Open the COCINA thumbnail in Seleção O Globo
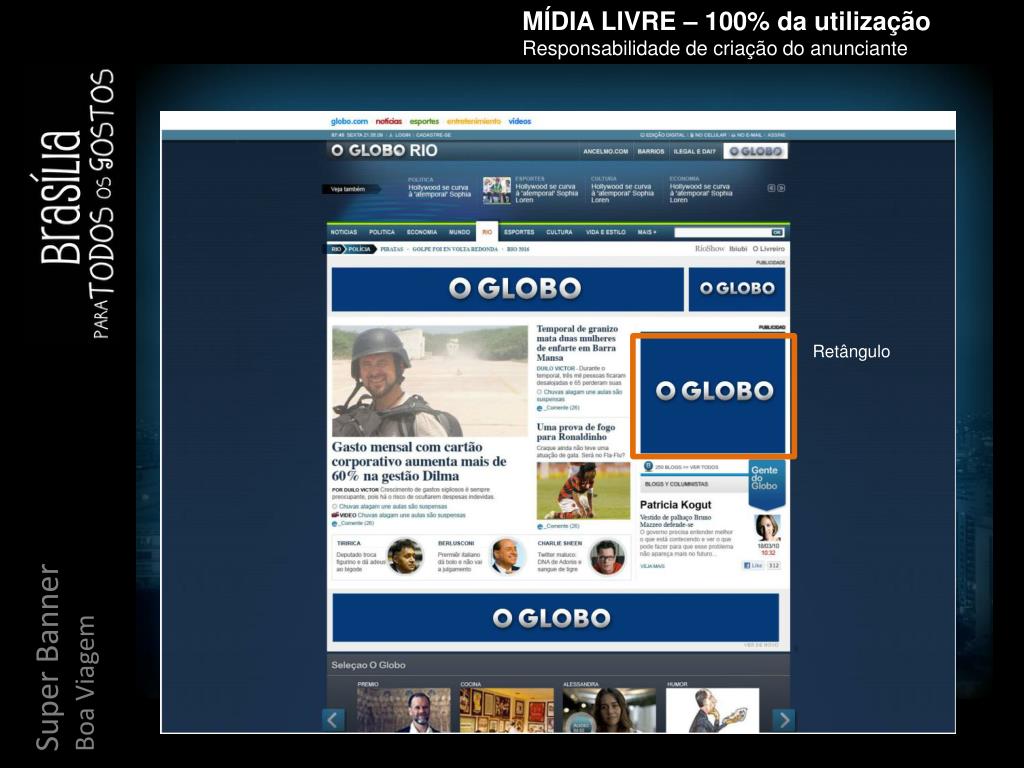The width and height of the screenshot is (1024, 768). [x=507, y=711]
